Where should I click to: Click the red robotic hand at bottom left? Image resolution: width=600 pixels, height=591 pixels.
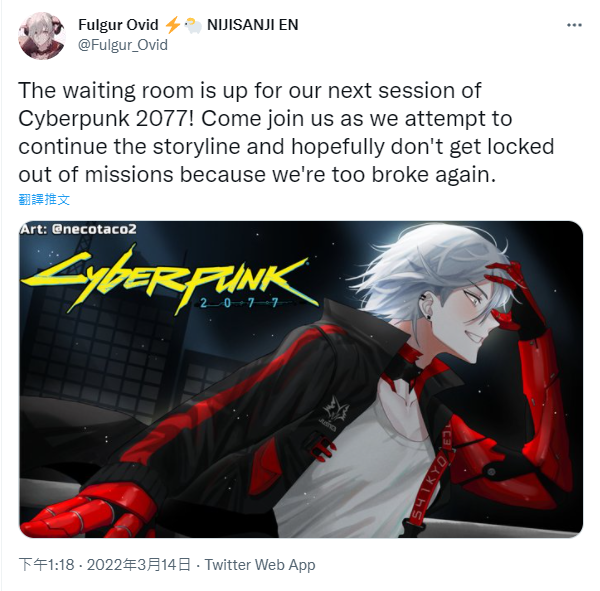pos(89,512)
